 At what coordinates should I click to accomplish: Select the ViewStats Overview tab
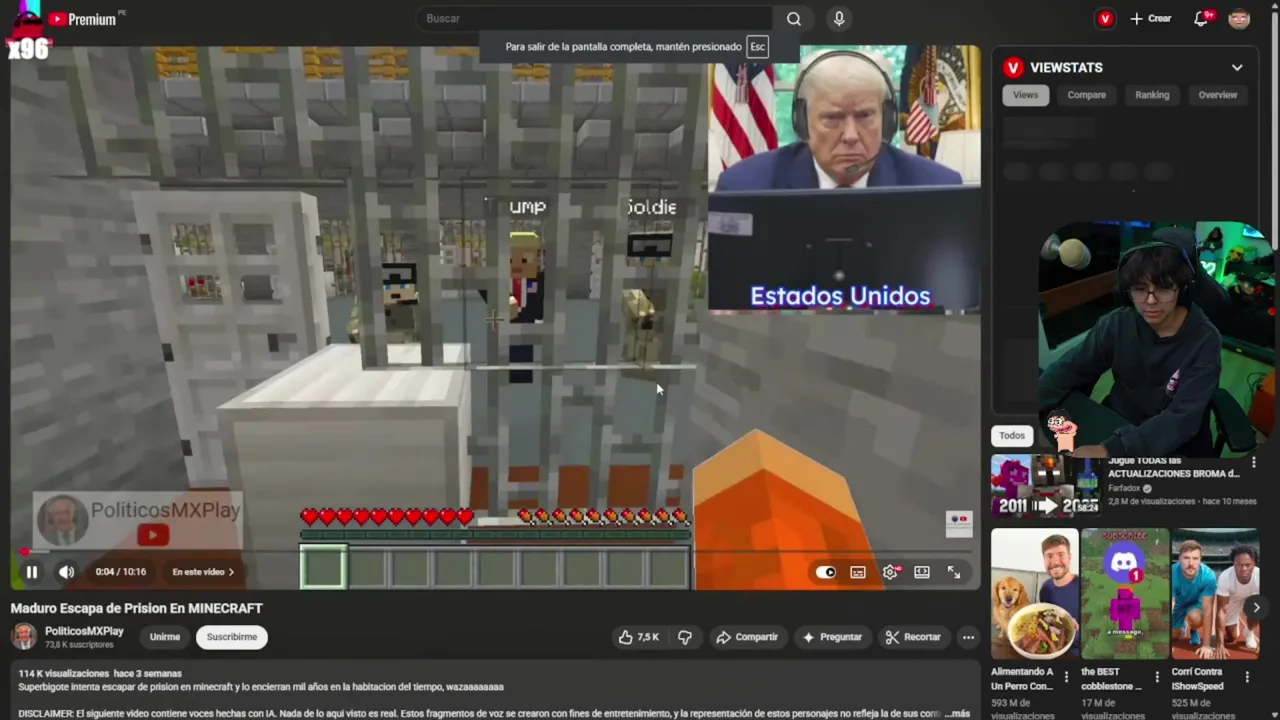tap(1217, 95)
